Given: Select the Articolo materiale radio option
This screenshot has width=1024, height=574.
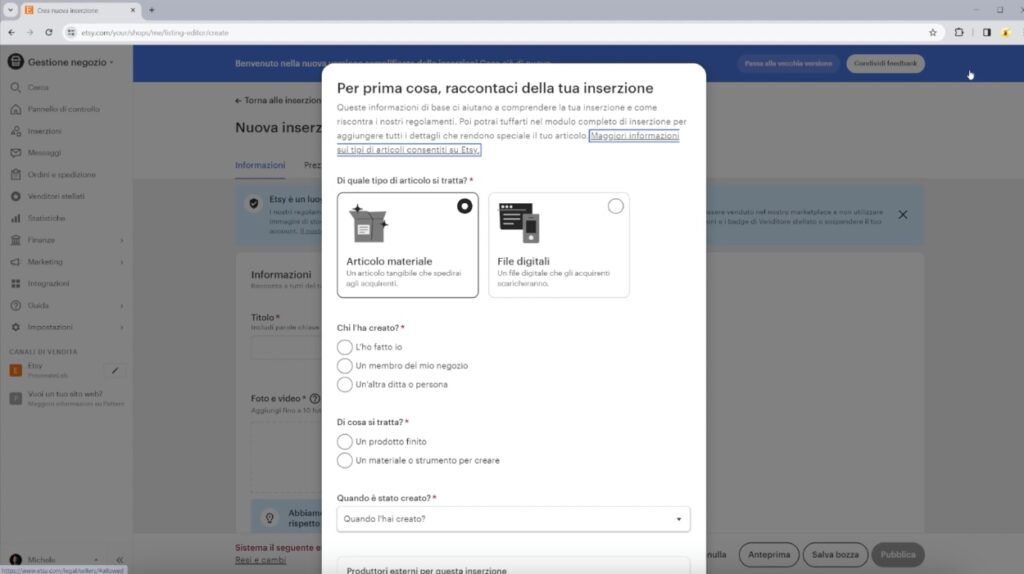Looking at the screenshot, I should (x=464, y=206).
